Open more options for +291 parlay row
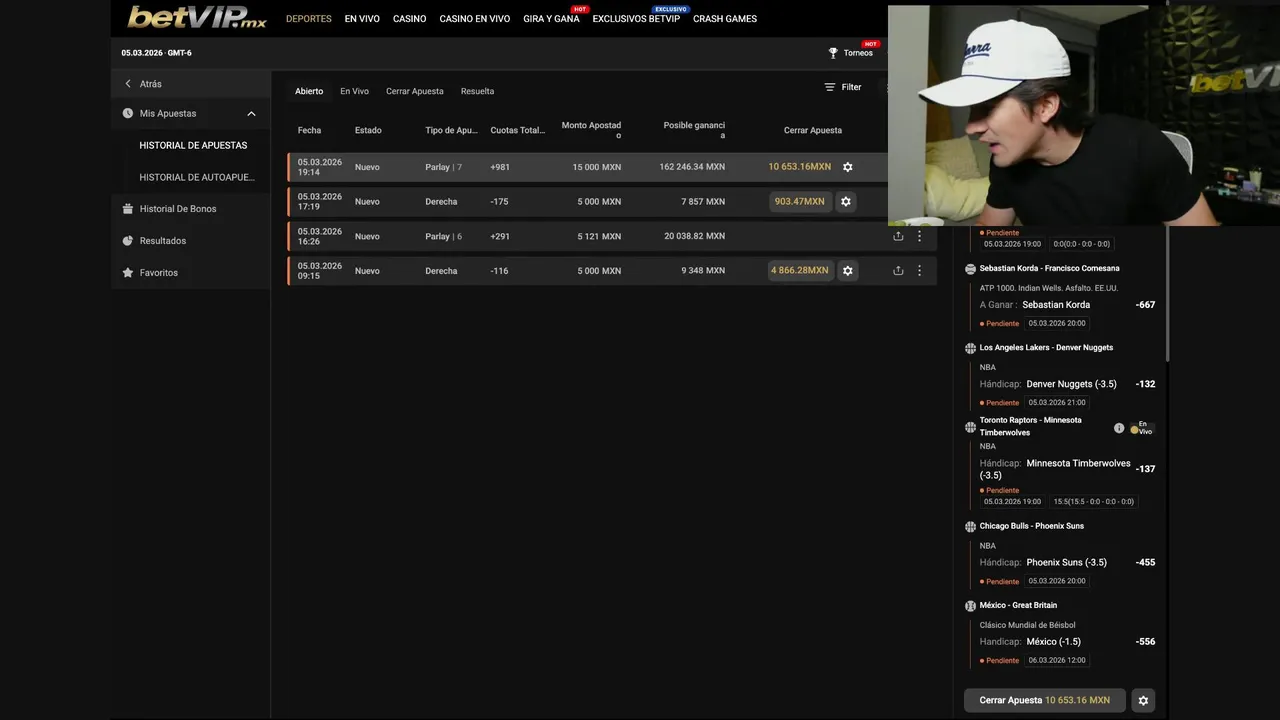 coord(919,237)
